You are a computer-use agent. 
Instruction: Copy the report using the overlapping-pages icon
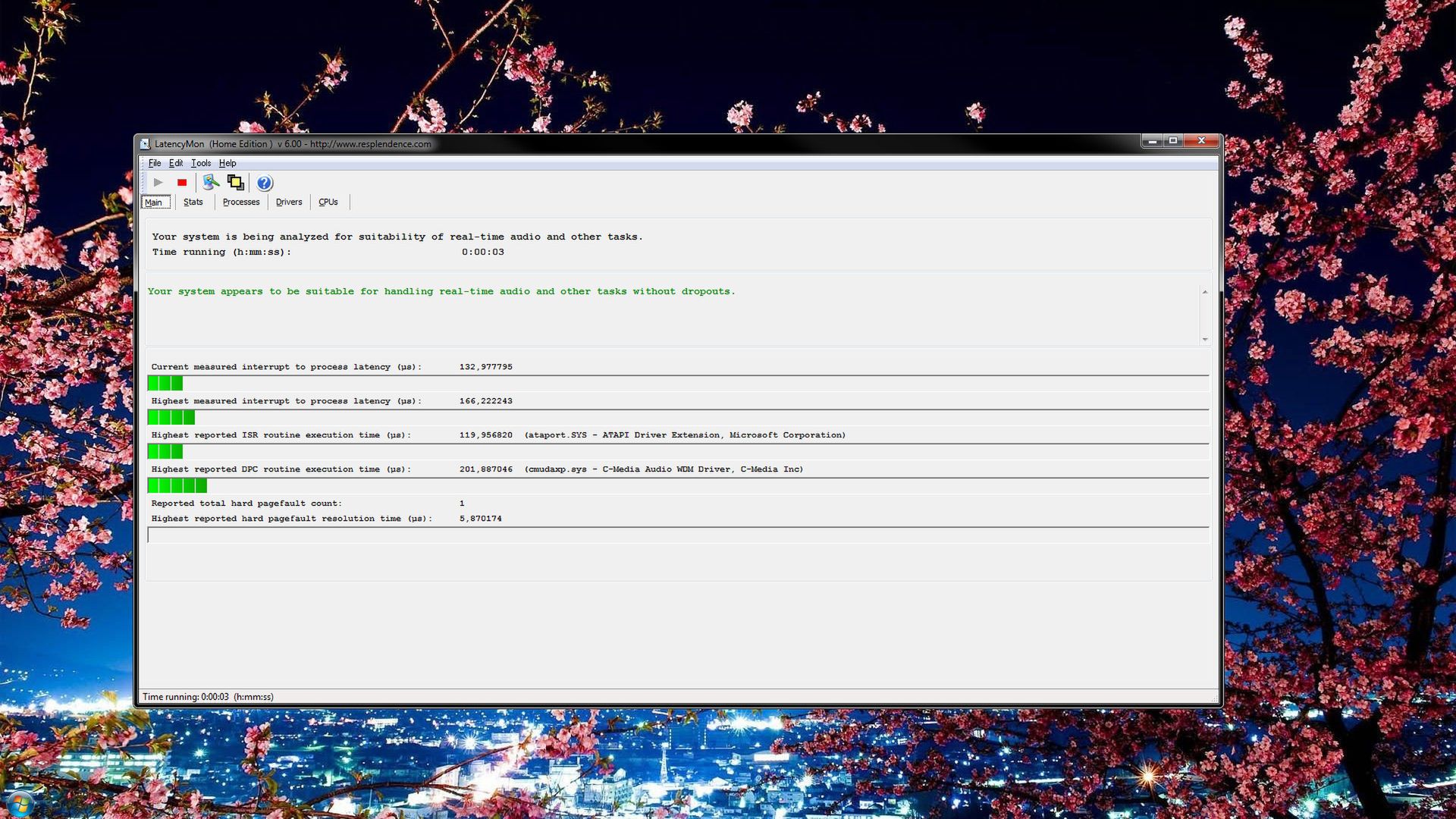coord(235,183)
